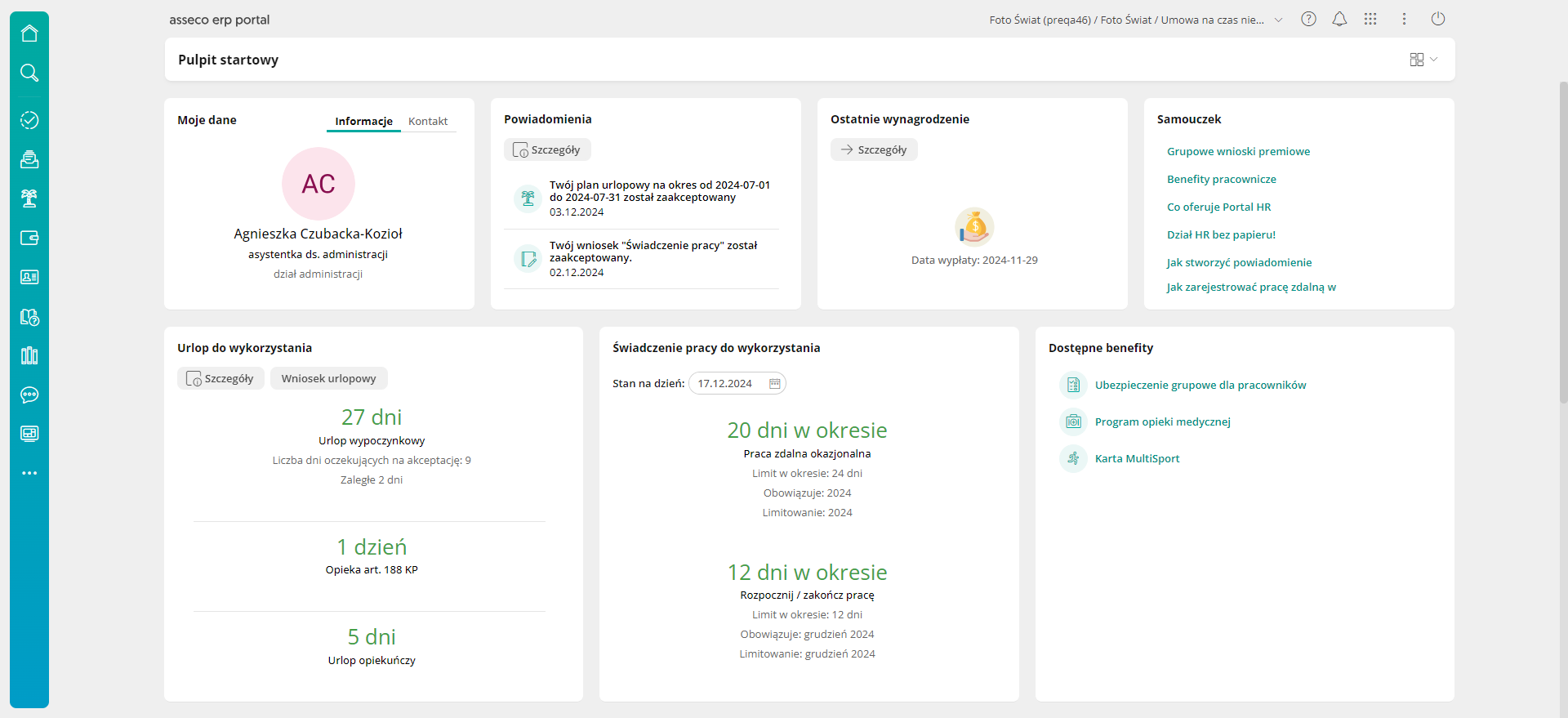Click the Pulpit startowy heading
The image size is (1568, 718).
(228, 60)
